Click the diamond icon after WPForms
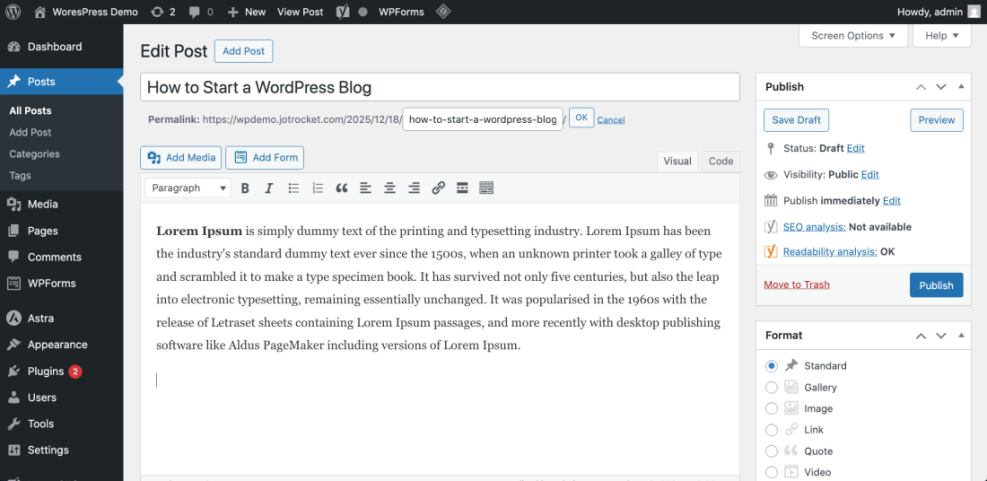This screenshot has width=987, height=481. [x=443, y=12]
